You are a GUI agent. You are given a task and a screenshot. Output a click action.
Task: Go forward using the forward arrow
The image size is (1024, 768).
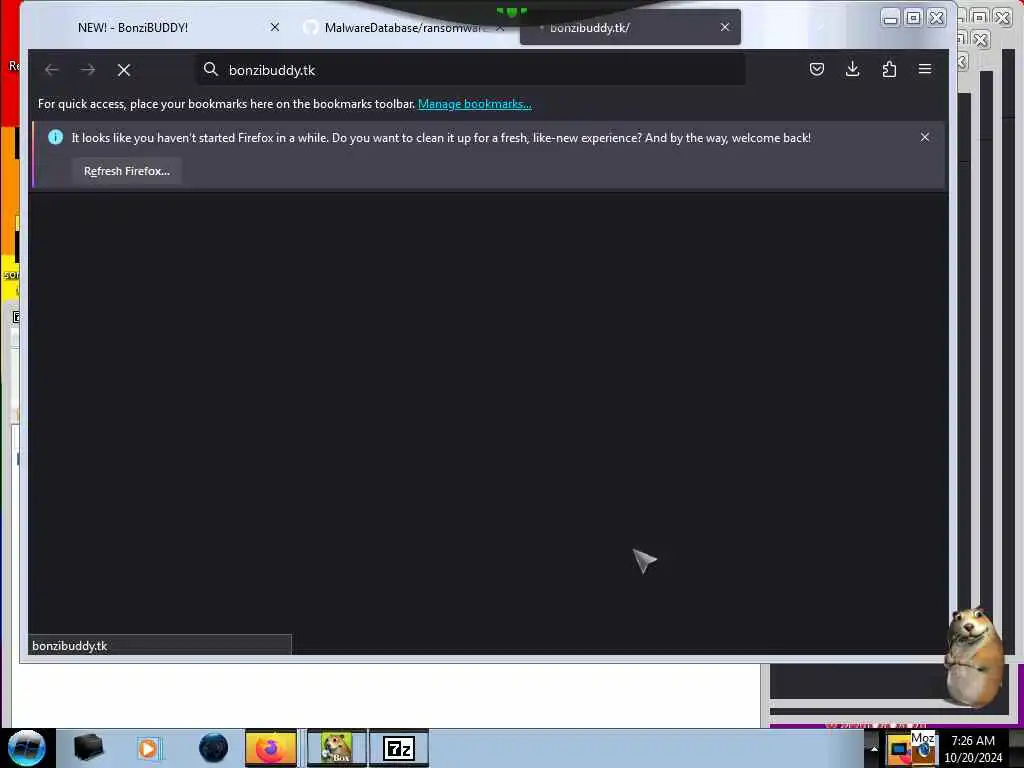[88, 69]
